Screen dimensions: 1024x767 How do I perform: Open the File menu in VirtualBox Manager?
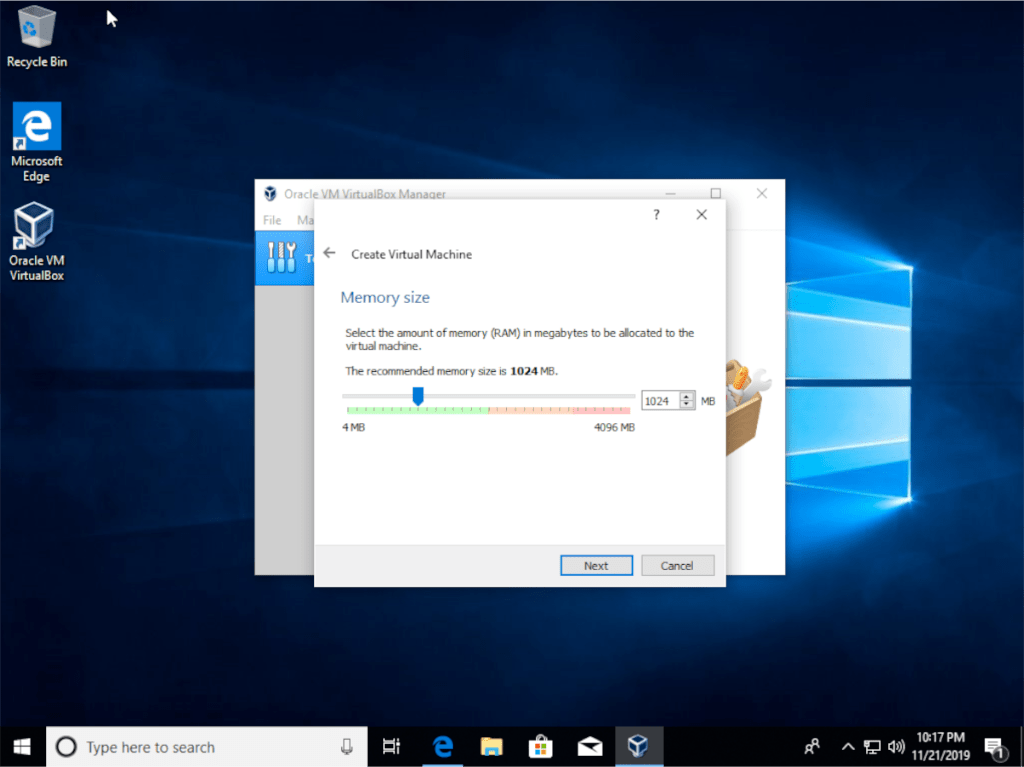pos(271,219)
